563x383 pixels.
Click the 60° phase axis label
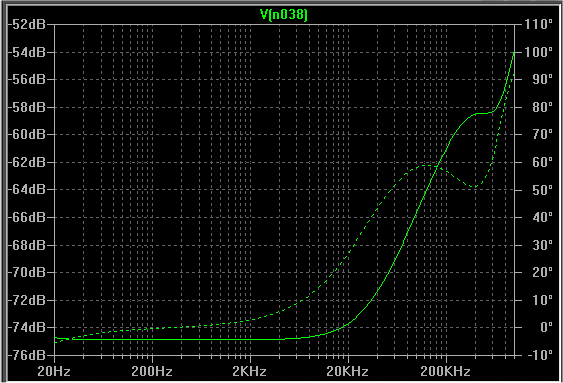(542, 162)
